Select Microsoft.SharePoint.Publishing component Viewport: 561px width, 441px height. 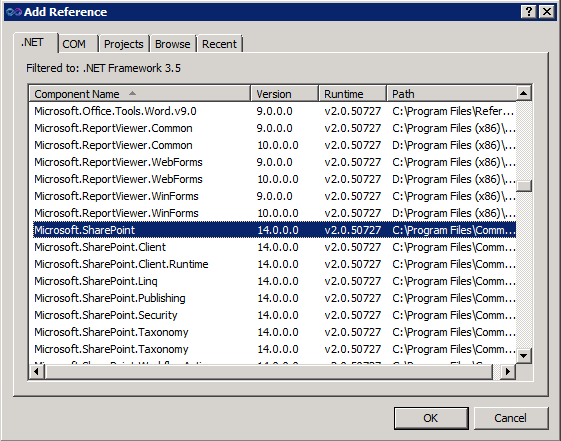273,298
